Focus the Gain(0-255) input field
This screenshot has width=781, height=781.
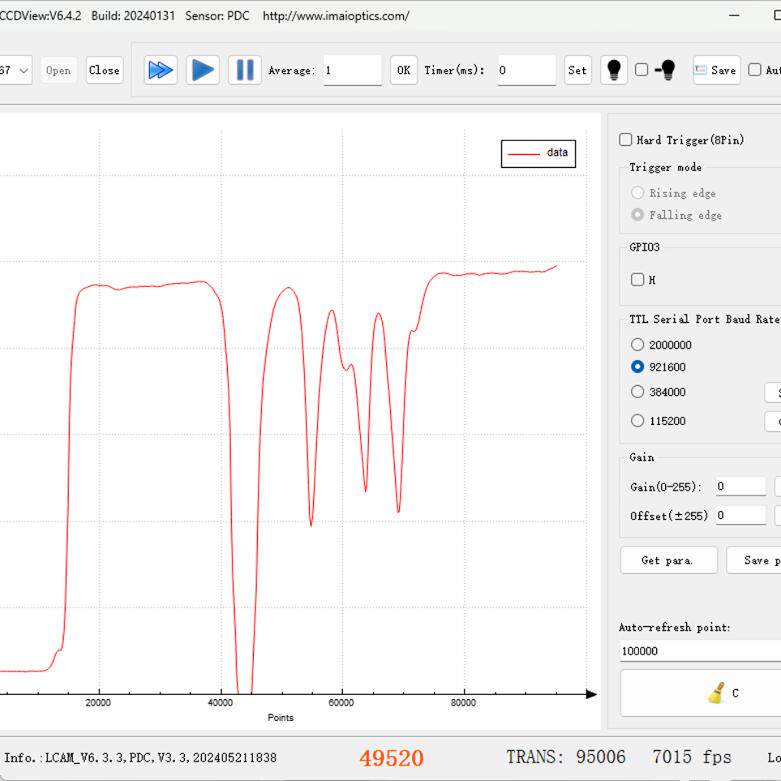pos(741,486)
